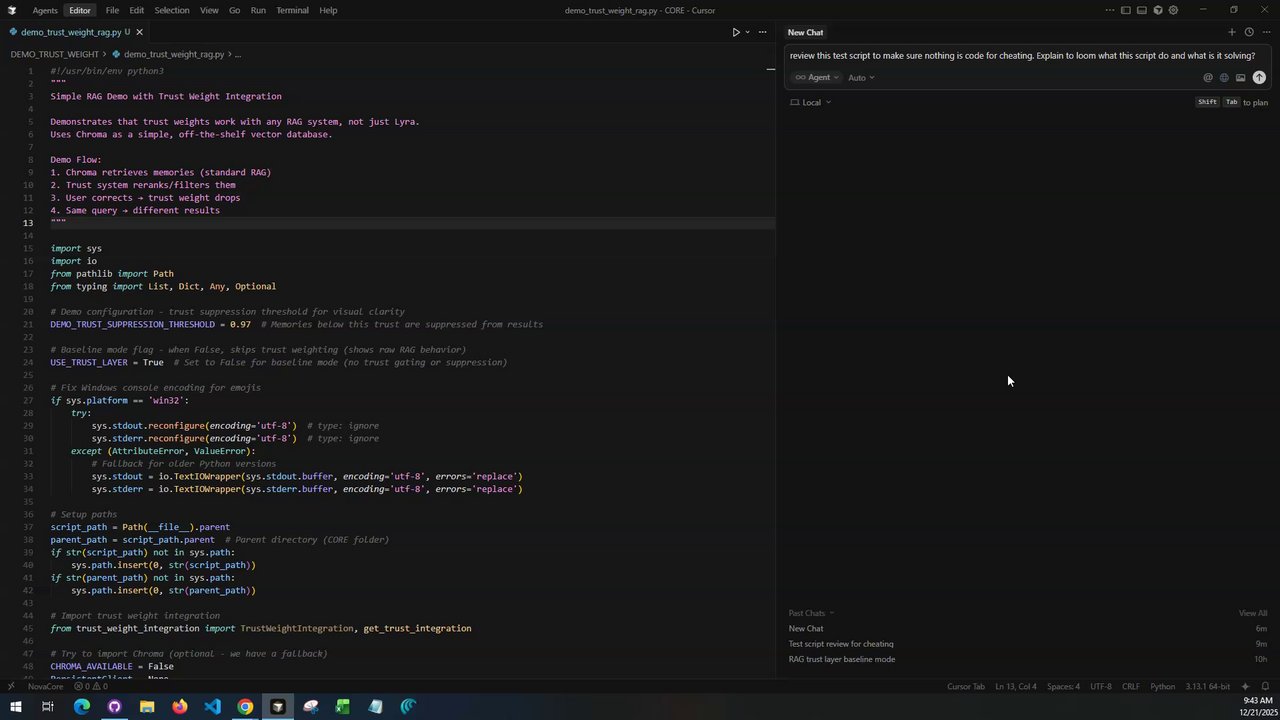Viewport: 1280px width, 720px height.
Task: Open Windows Start menu
Action: pyautogui.click(x=15, y=707)
